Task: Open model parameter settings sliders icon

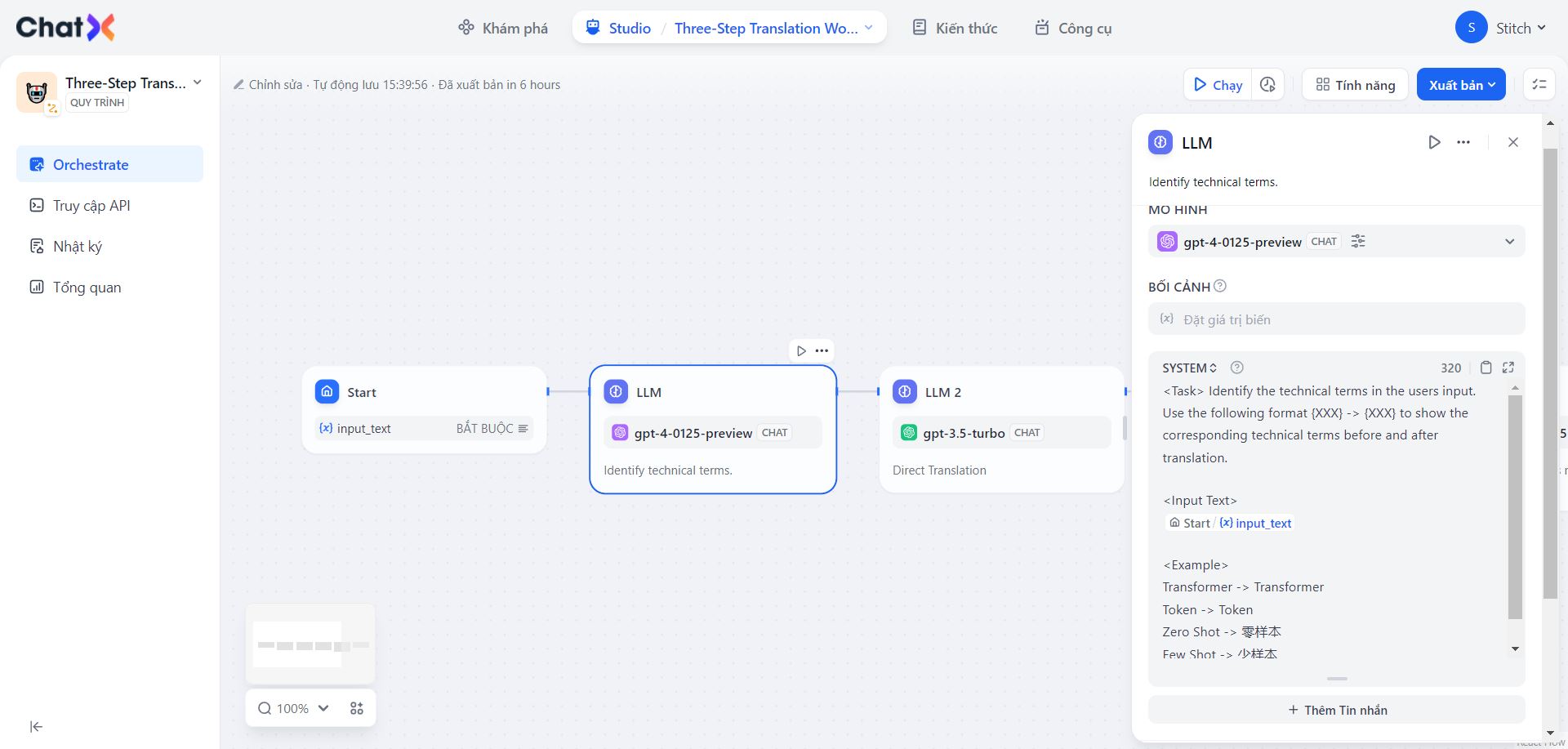Action: 1358,241
